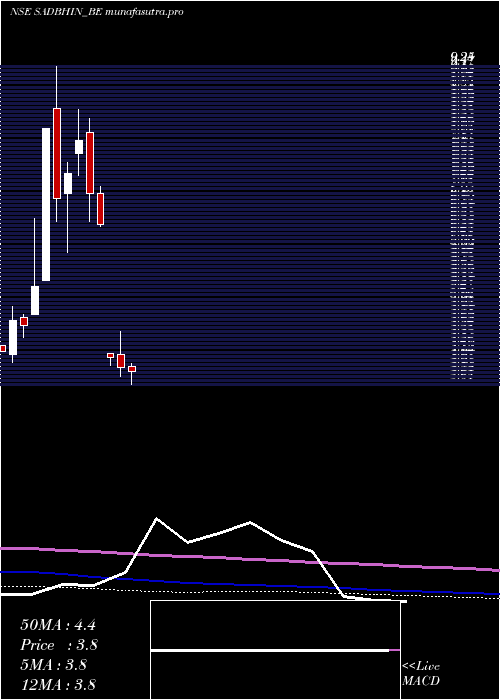Click the <<Live MACD label
Image resolution: width=500 pixels, height=700 pixels.
421,674
